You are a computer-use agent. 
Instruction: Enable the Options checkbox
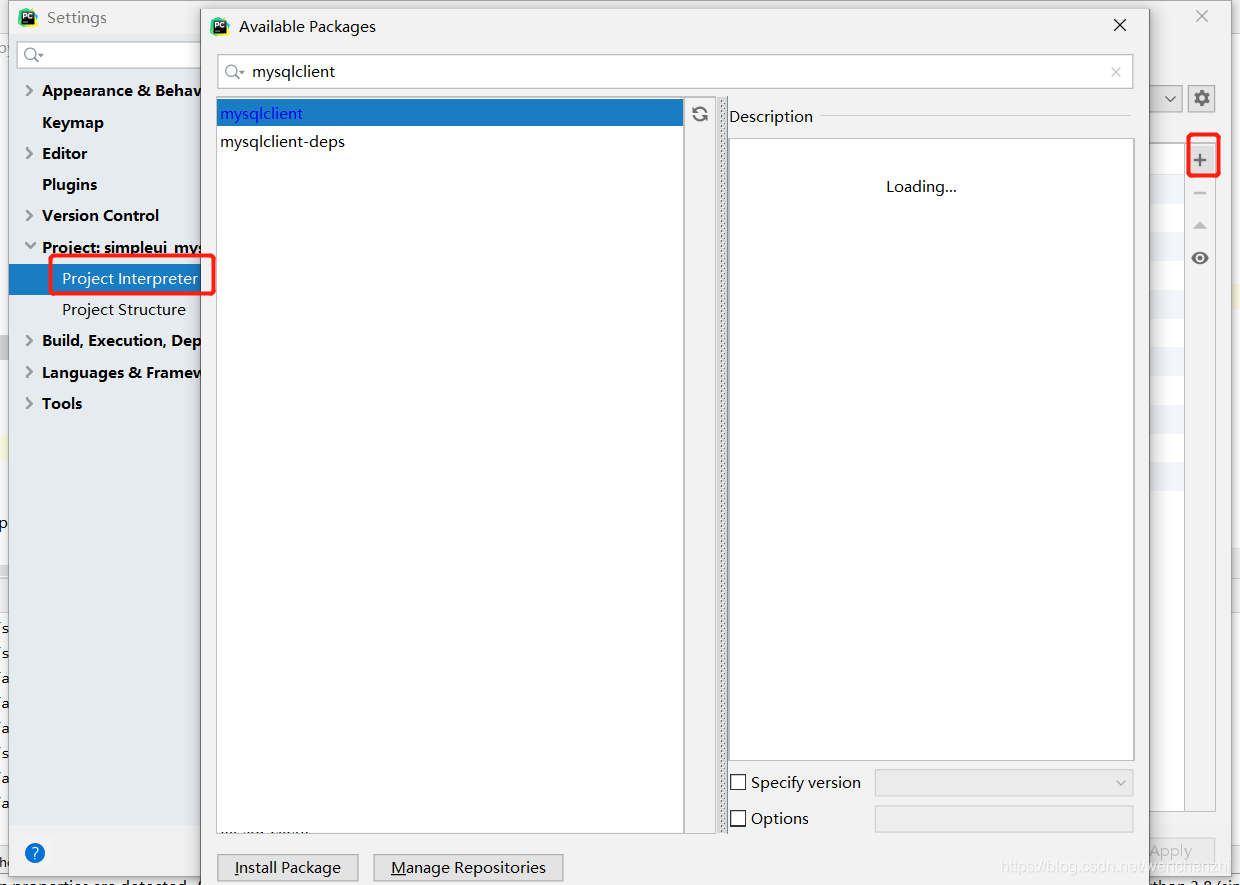(x=738, y=818)
